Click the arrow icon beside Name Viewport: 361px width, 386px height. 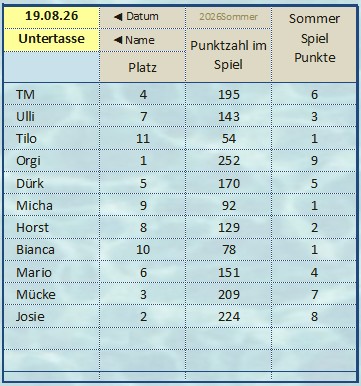tap(118, 40)
